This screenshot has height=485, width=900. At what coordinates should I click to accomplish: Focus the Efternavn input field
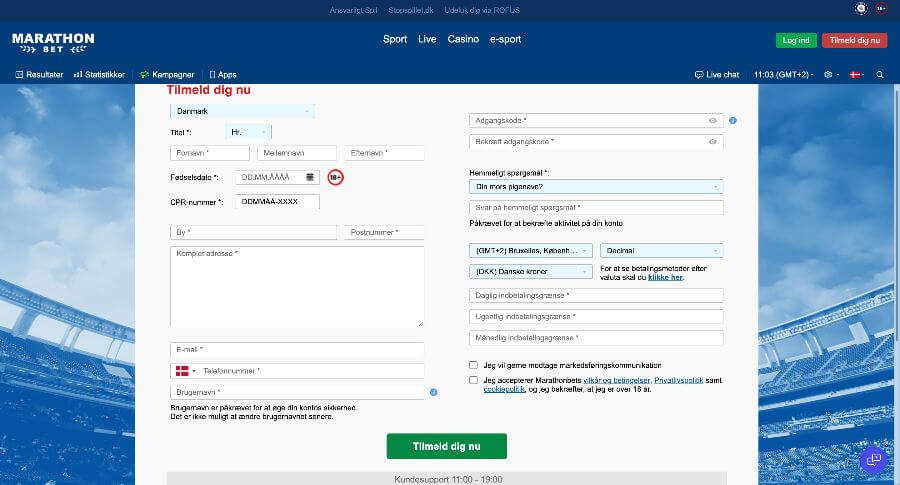coord(384,153)
